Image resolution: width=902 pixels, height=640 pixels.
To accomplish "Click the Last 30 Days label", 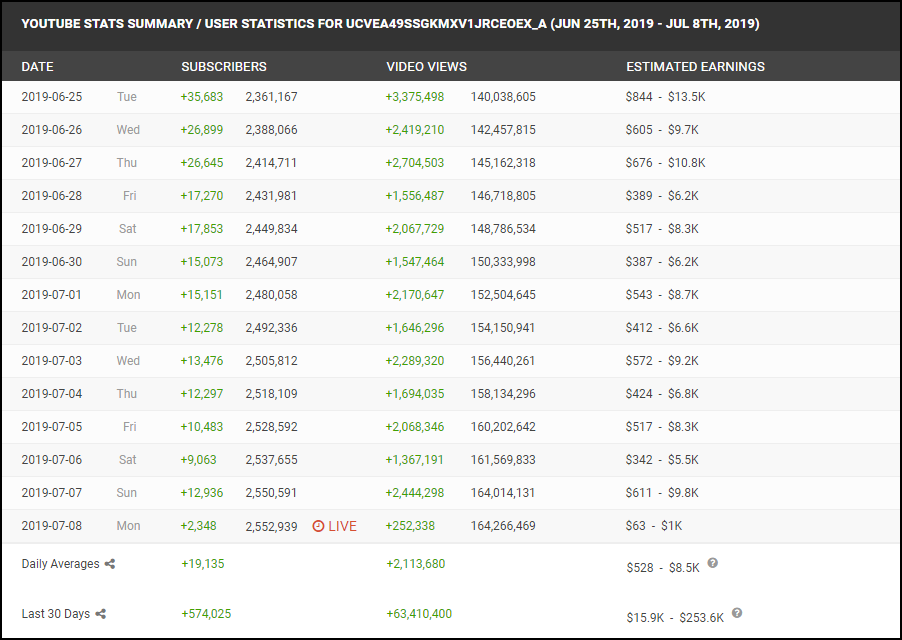I will 56,614.
